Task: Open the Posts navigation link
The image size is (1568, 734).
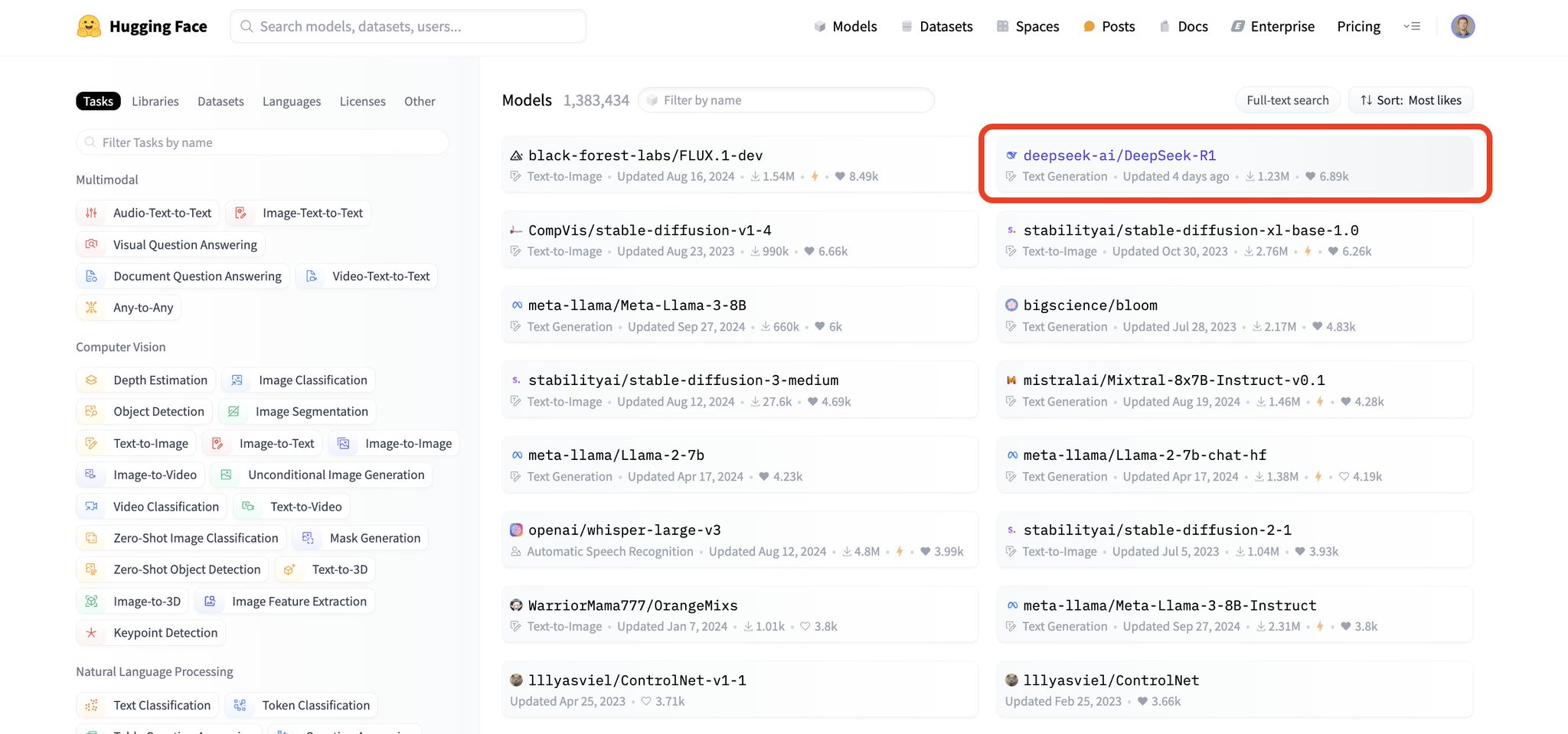Action: tap(1109, 27)
